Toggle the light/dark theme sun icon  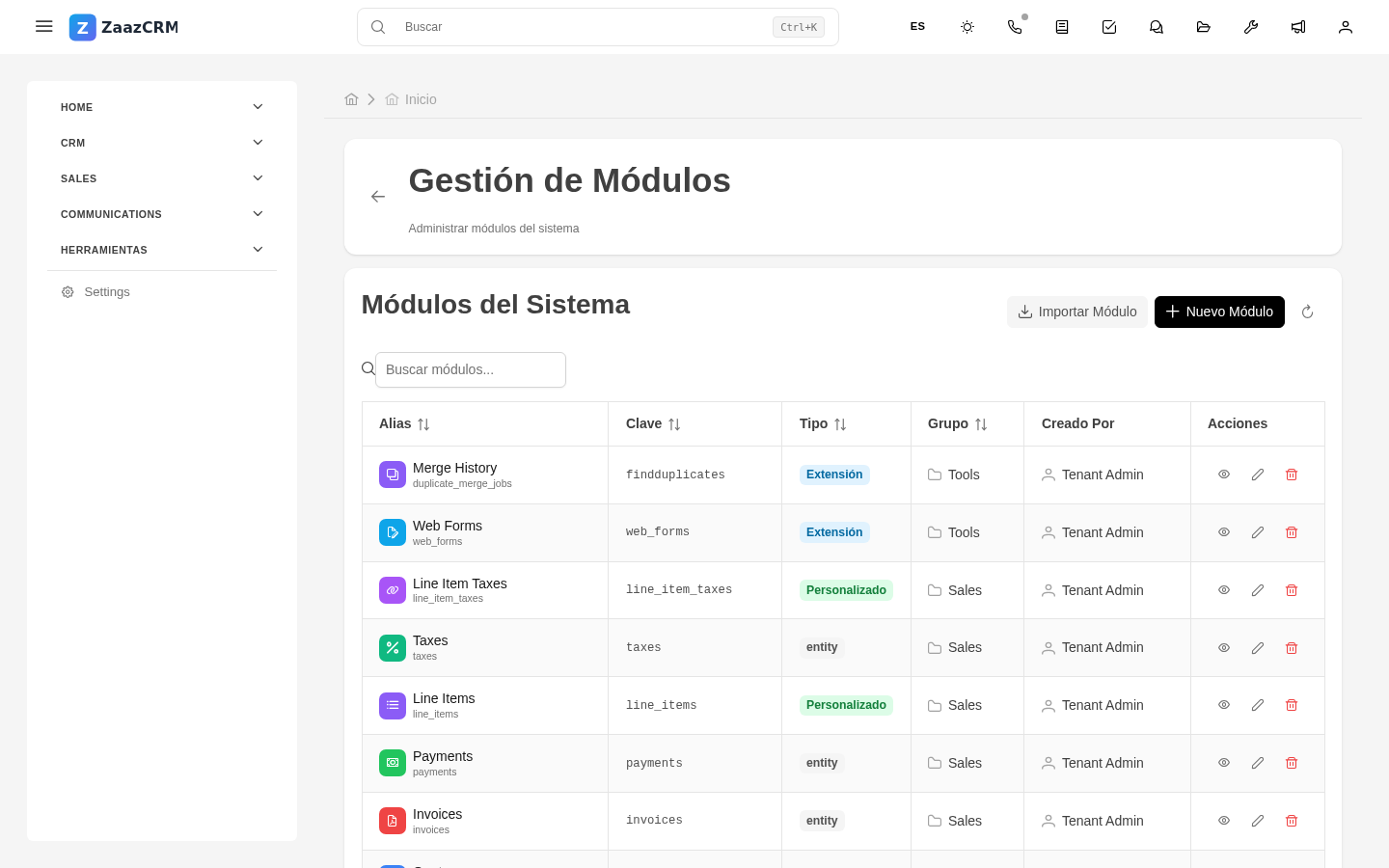967,27
